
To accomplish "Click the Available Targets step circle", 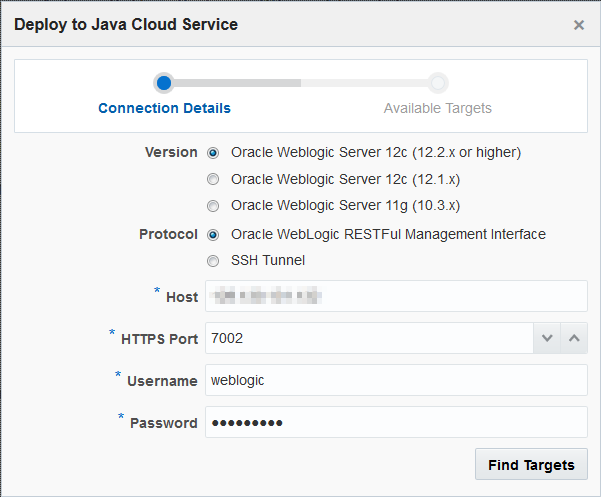I will coord(438,83).
